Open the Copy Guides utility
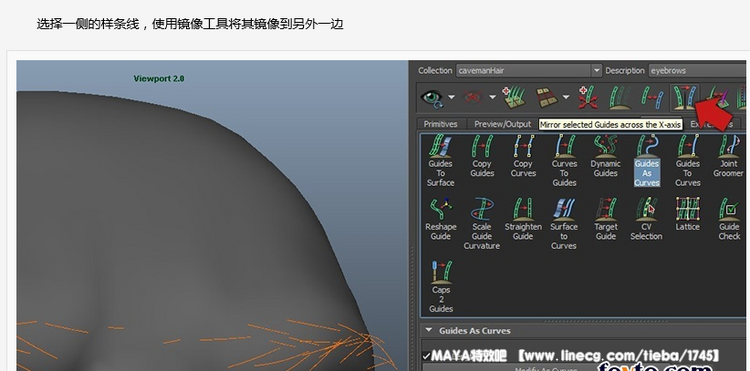This screenshot has height=371, width=750. (x=482, y=156)
